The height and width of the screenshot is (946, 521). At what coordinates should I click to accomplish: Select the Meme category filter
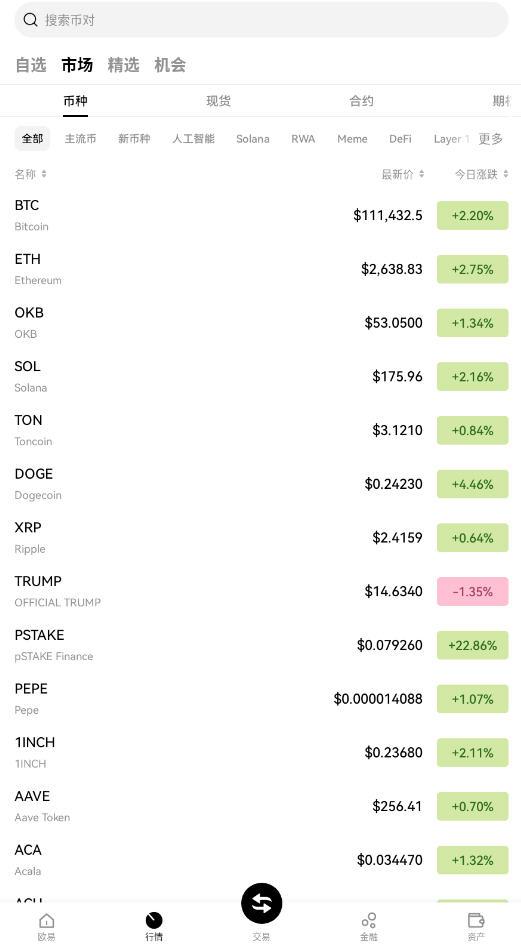point(352,139)
